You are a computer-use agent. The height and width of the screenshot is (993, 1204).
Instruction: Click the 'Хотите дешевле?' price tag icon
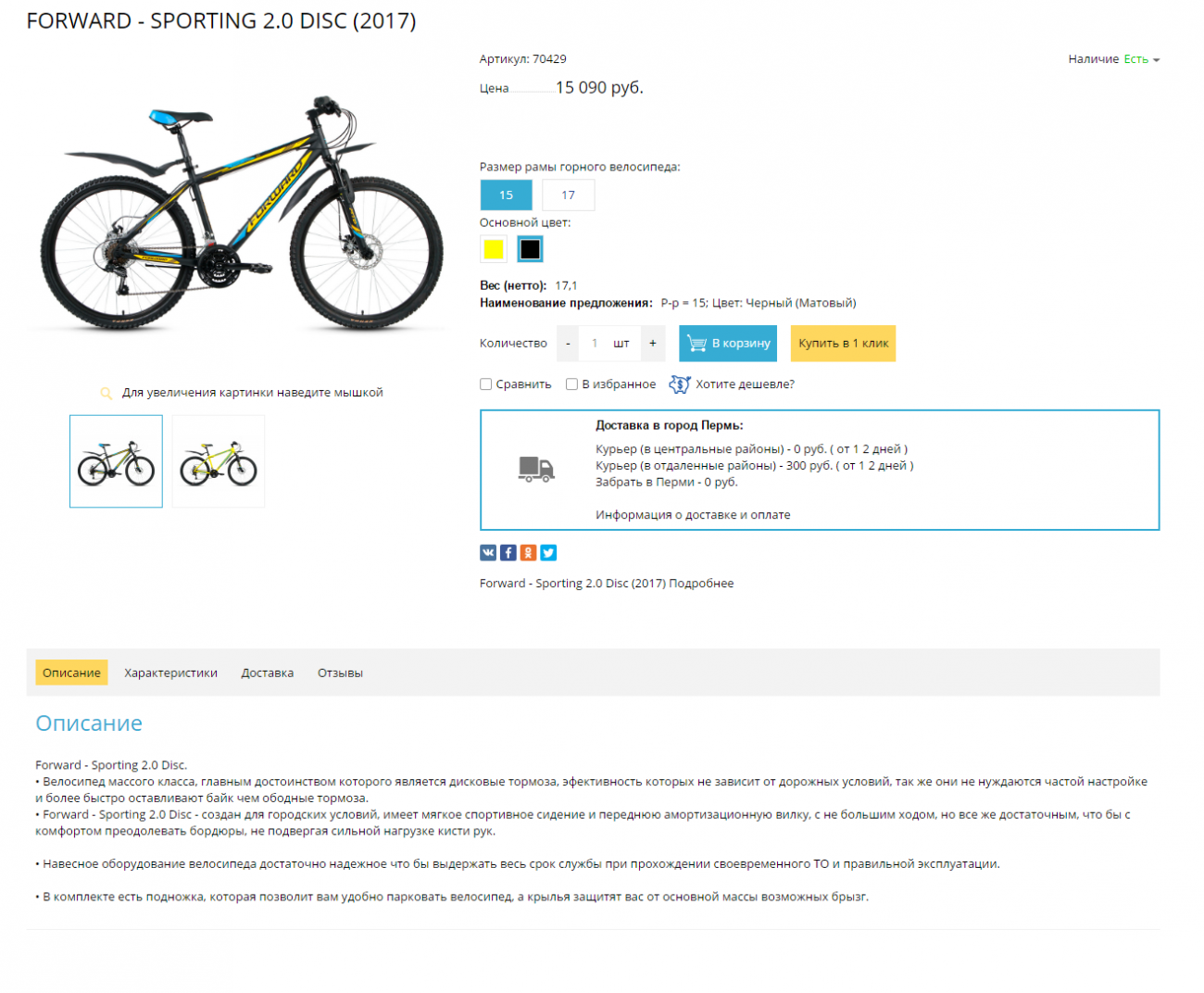pos(680,384)
